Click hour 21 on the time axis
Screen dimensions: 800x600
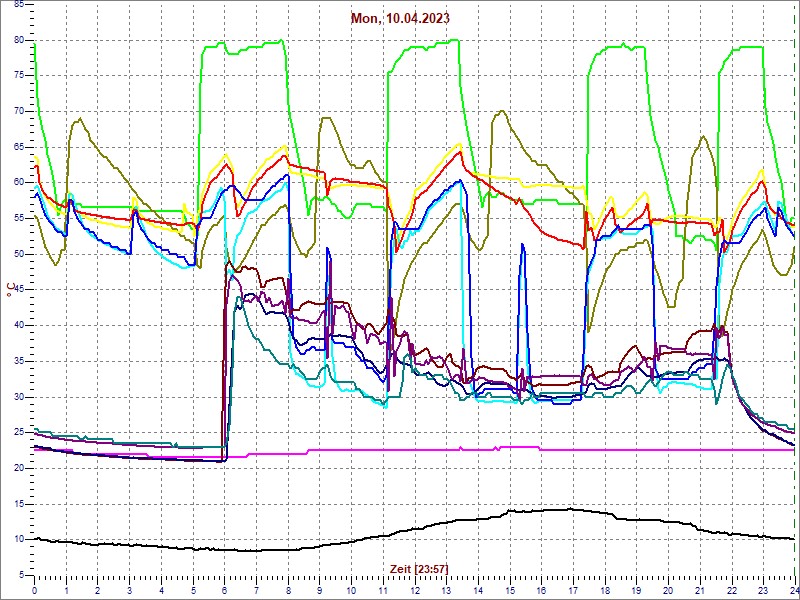[x=699, y=590]
